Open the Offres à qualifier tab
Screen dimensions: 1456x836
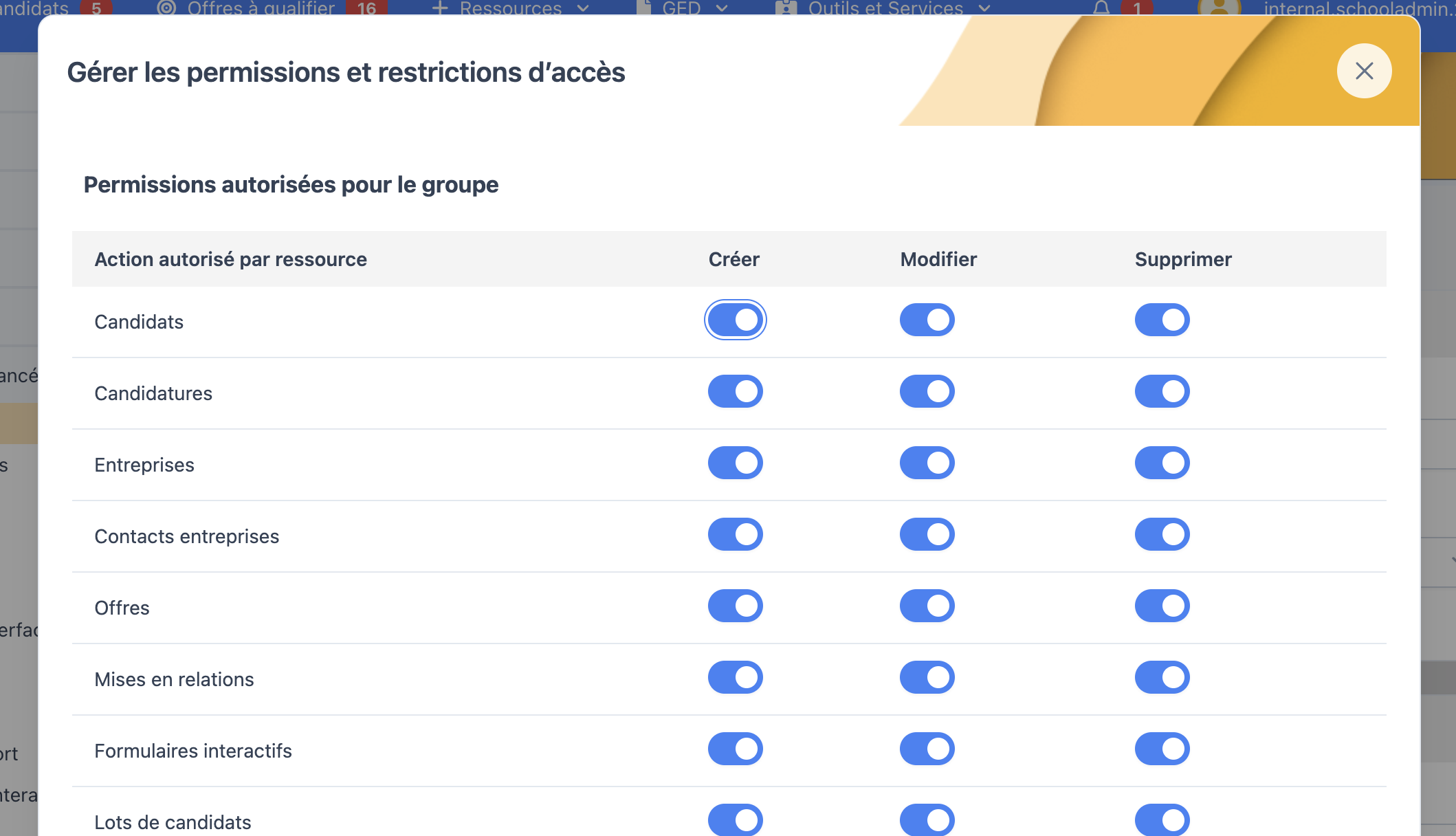point(272,8)
